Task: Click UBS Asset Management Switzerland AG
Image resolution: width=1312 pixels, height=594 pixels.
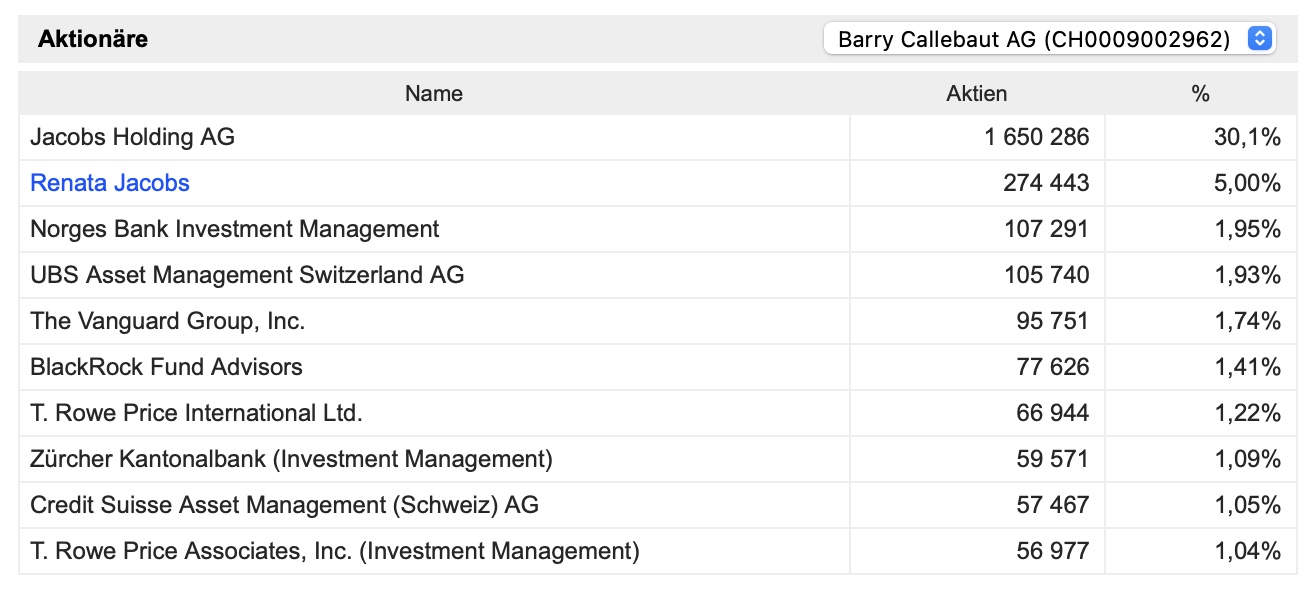Action: [x=247, y=275]
